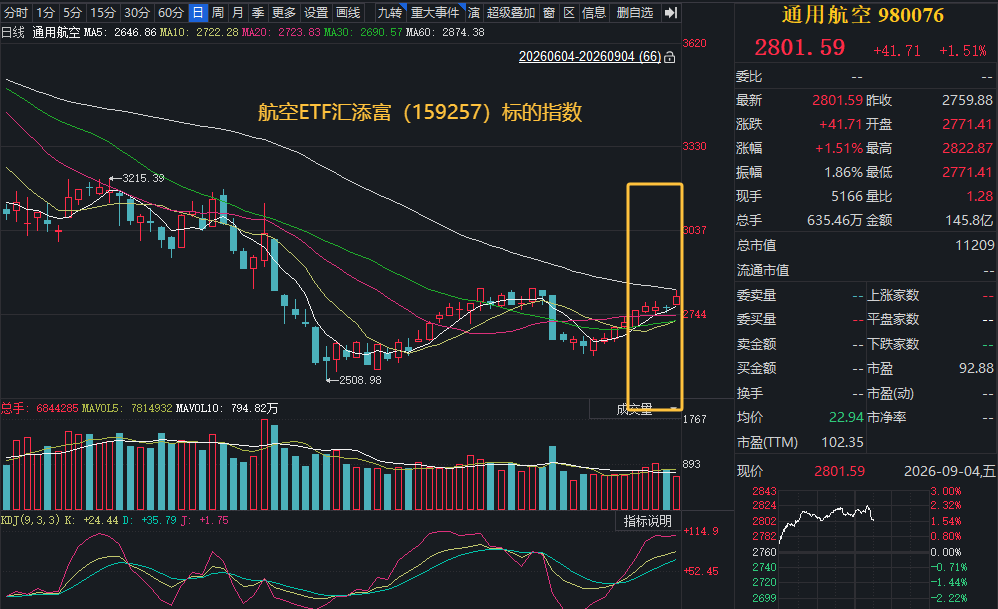Open 超级叠加 overlay comparison
The width and height of the screenshot is (998, 609).
point(511,13)
